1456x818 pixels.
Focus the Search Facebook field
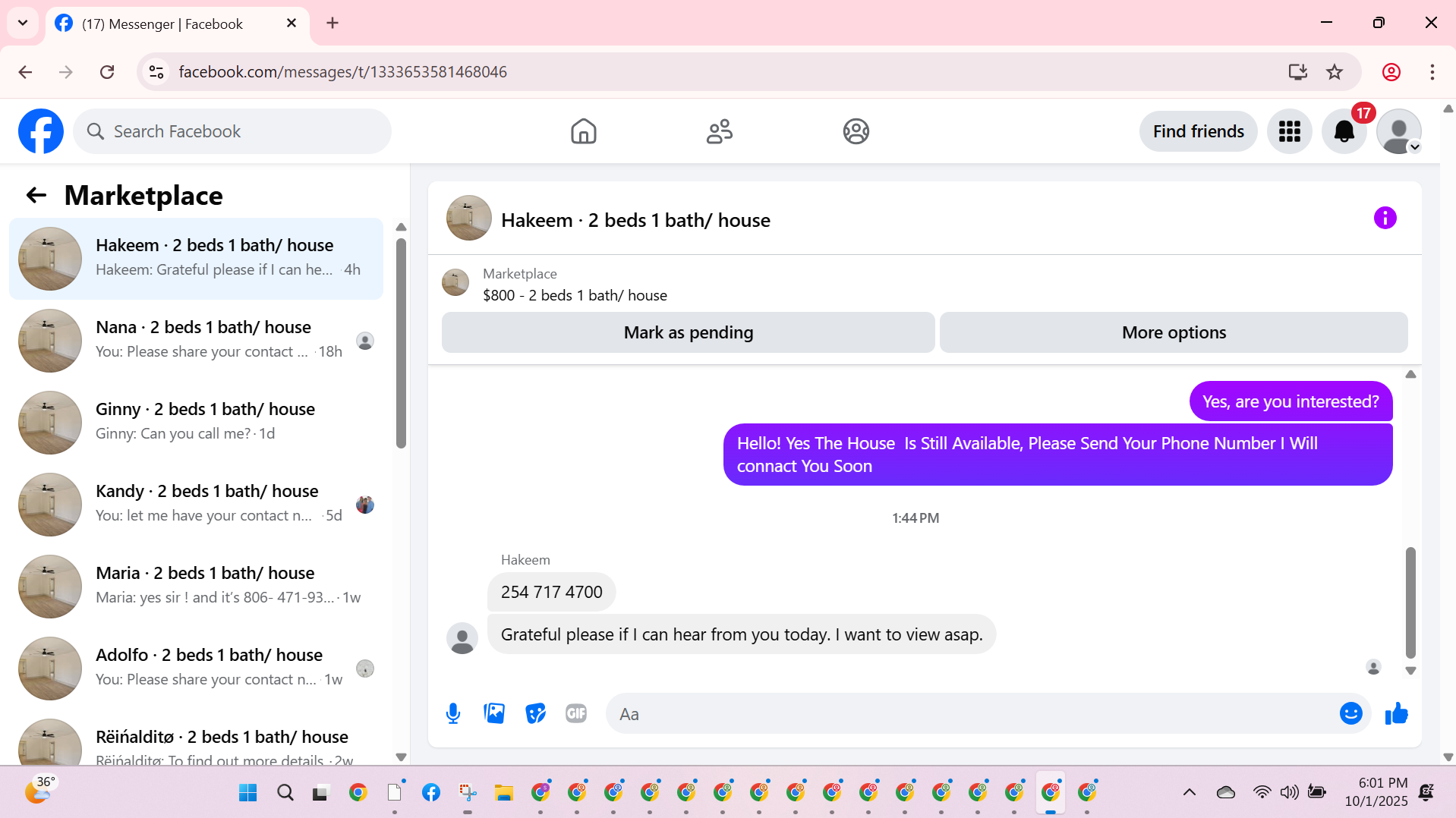click(x=232, y=131)
